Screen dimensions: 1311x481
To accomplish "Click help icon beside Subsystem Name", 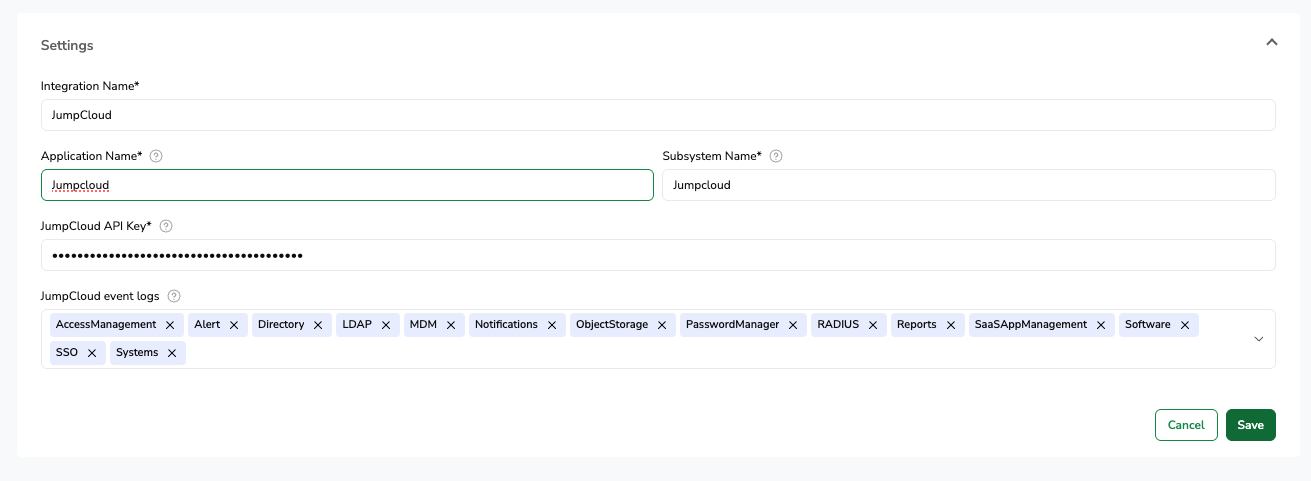I will [x=776, y=156].
